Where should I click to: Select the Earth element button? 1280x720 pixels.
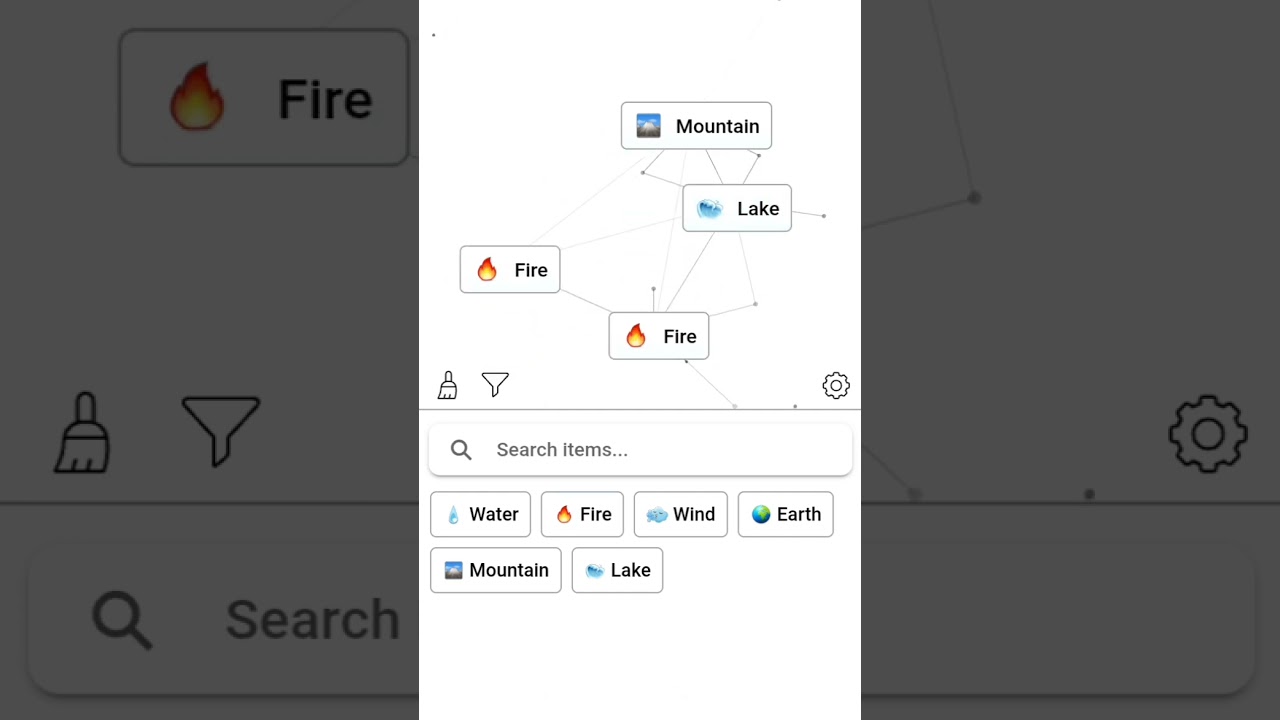point(785,514)
